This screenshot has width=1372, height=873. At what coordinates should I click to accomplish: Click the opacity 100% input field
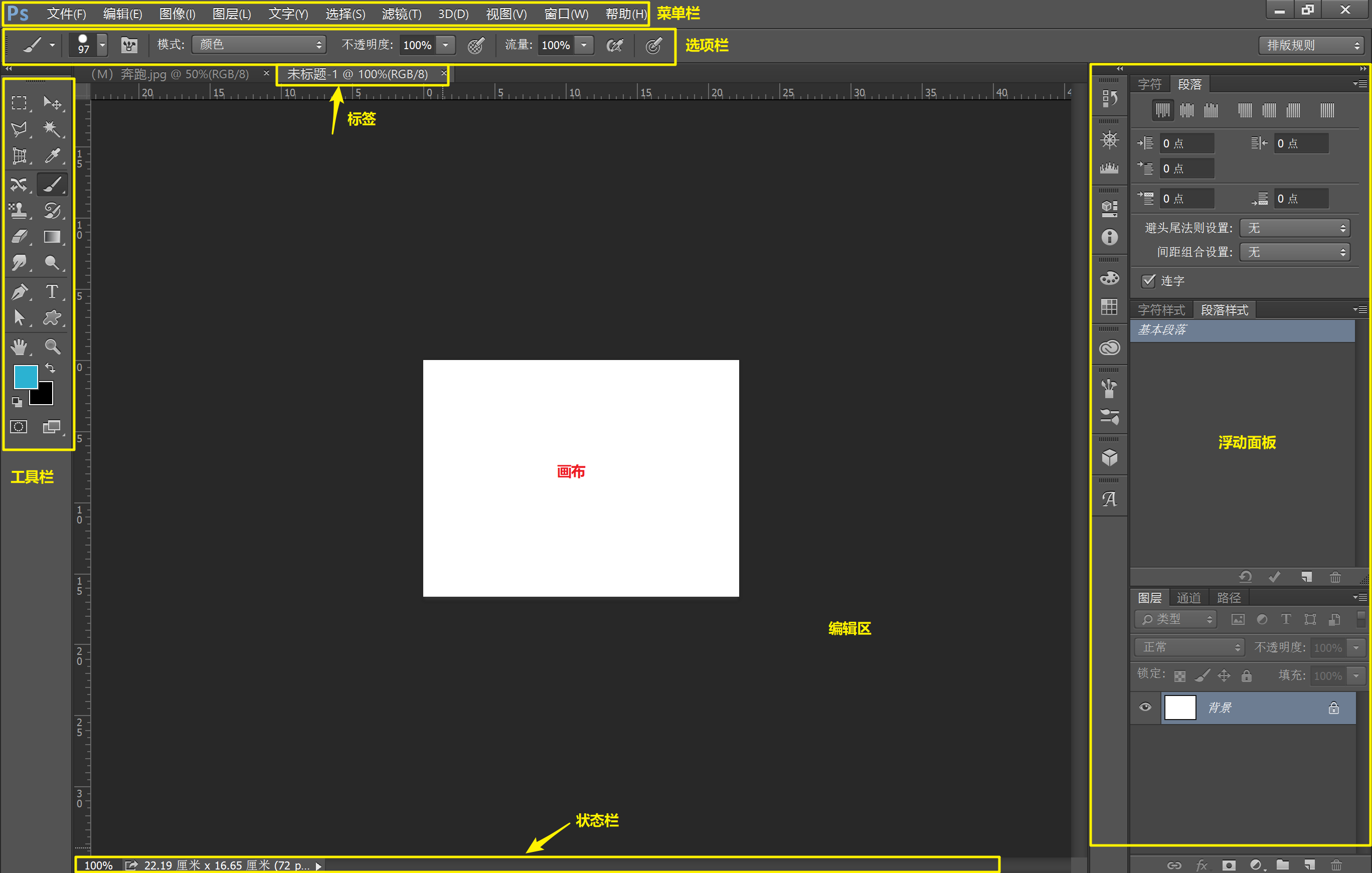pos(418,45)
